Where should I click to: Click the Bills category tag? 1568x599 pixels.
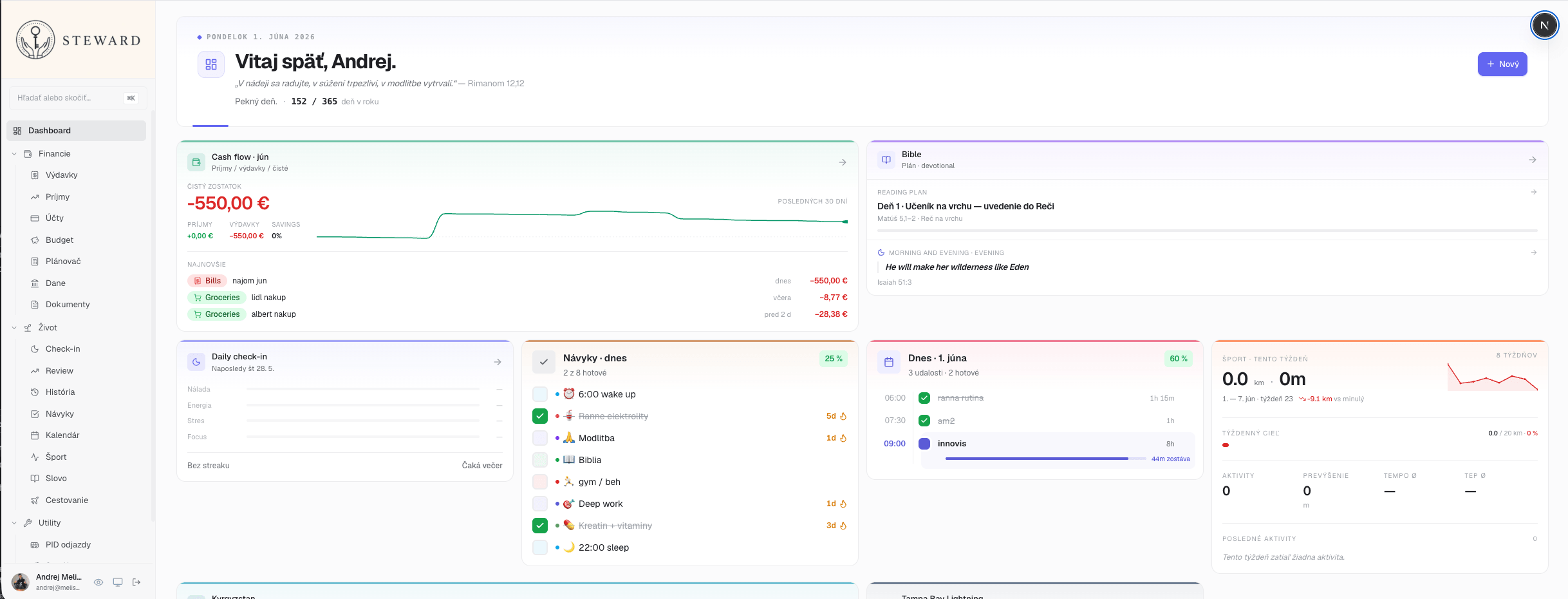point(207,281)
